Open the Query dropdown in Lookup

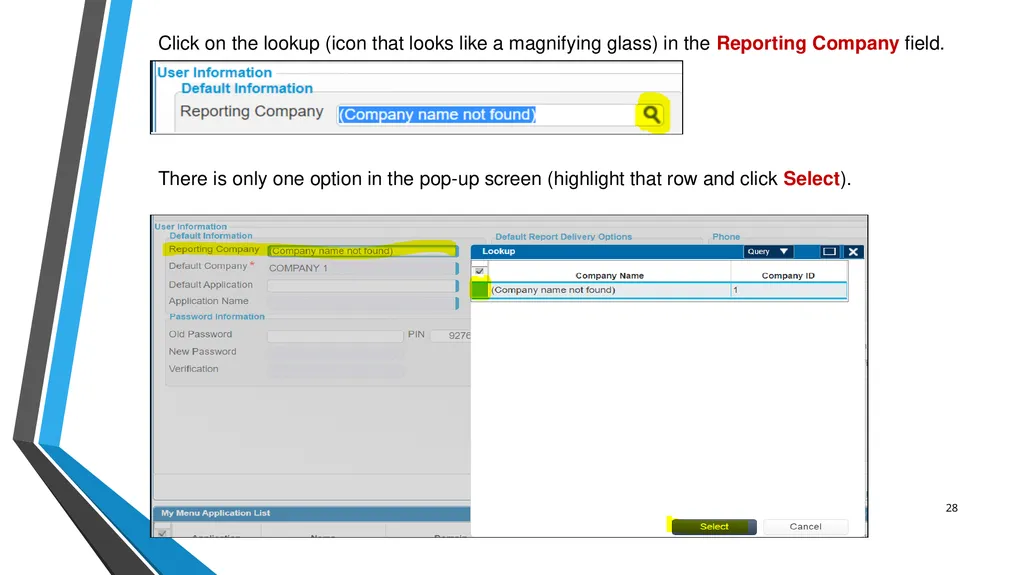tap(768, 252)
